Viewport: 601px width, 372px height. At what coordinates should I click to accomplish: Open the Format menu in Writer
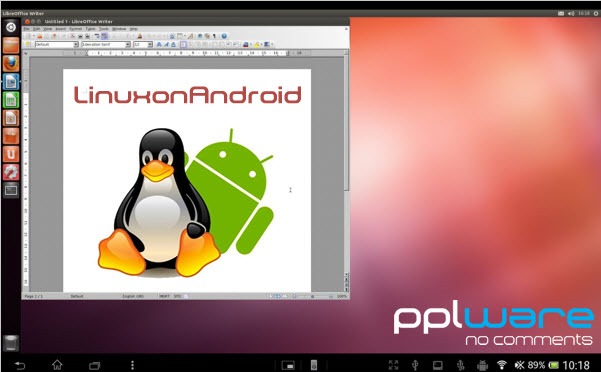click(76, 29)
